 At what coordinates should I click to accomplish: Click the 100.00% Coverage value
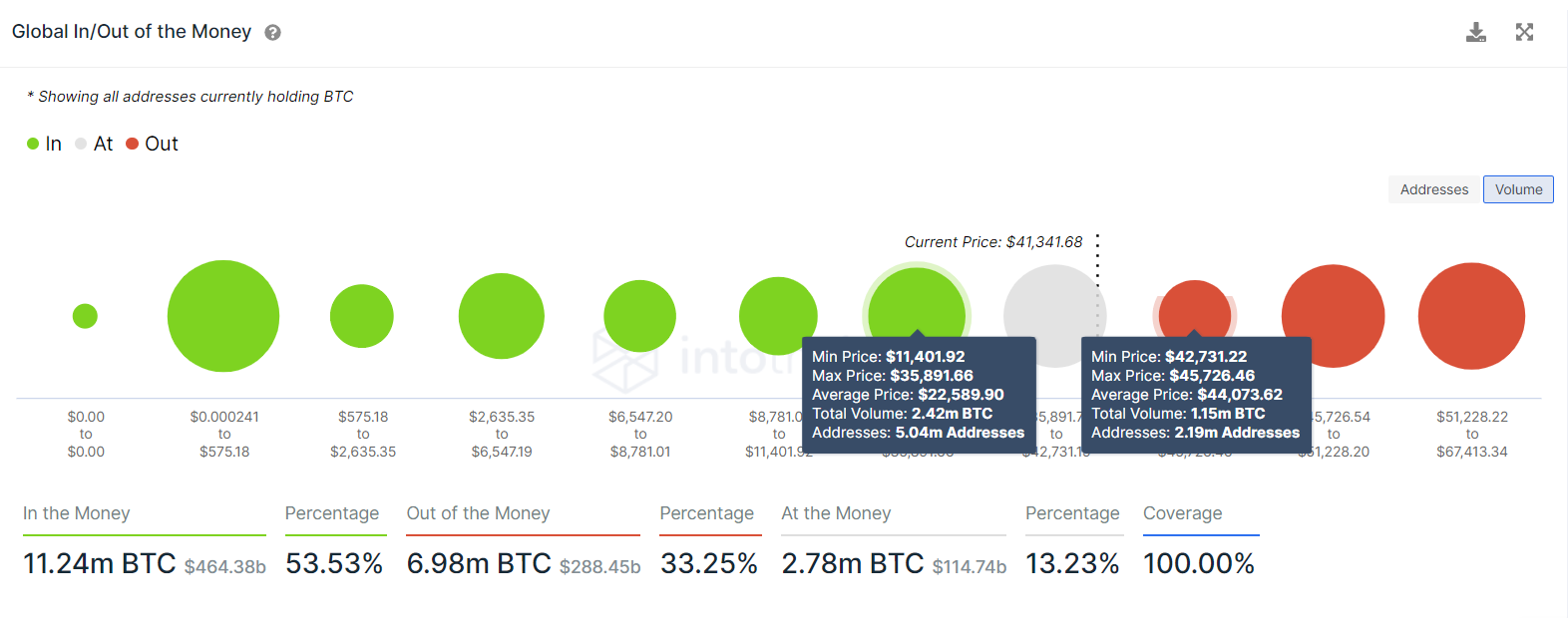1199,563
